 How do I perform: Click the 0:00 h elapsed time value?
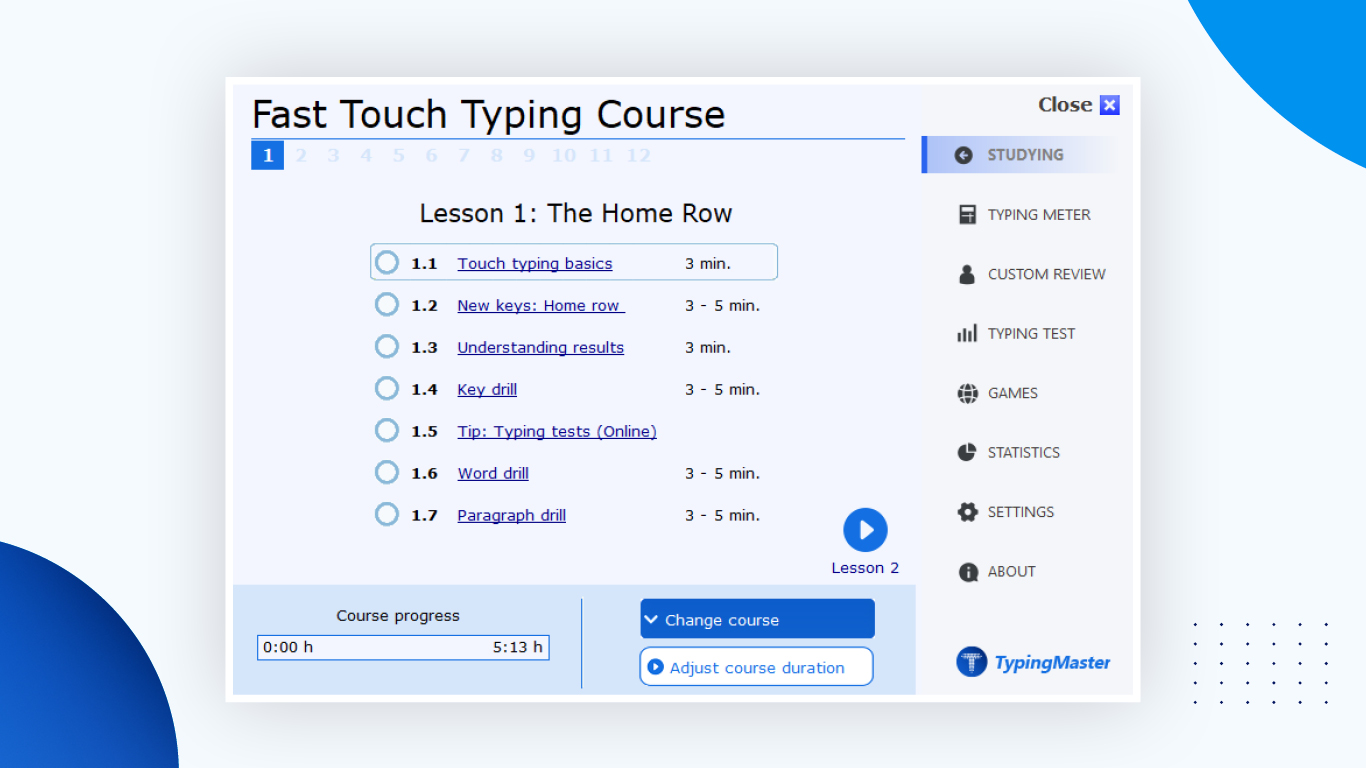tap(288, 647)
